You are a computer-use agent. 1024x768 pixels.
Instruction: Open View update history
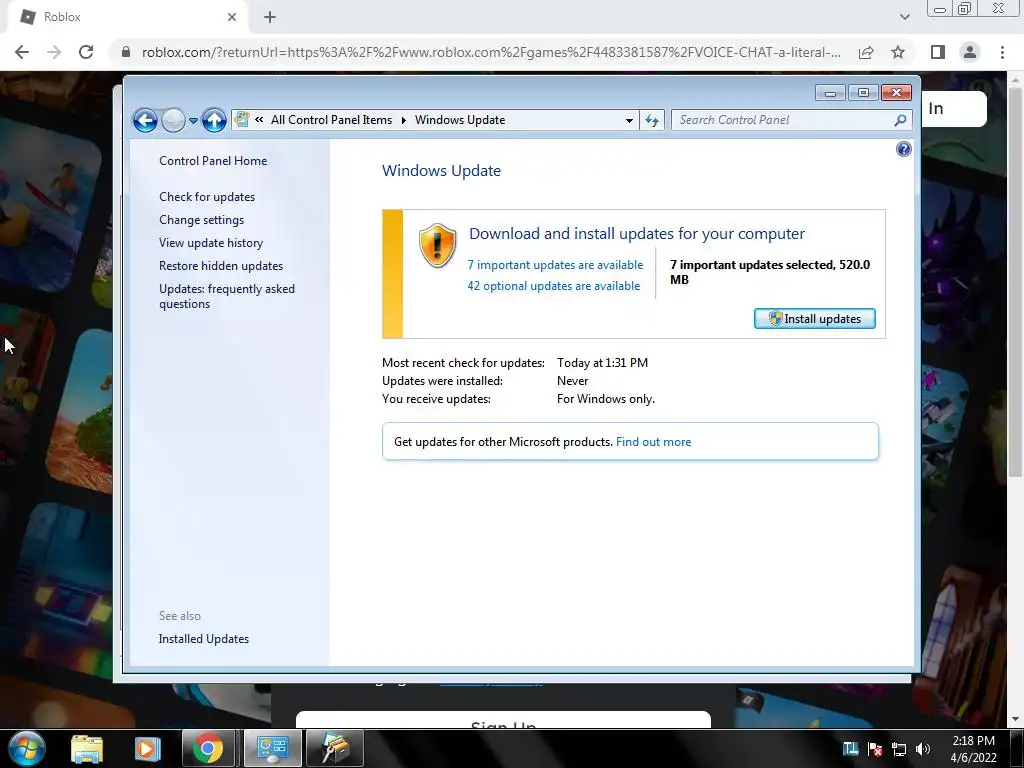pos(211,243)
